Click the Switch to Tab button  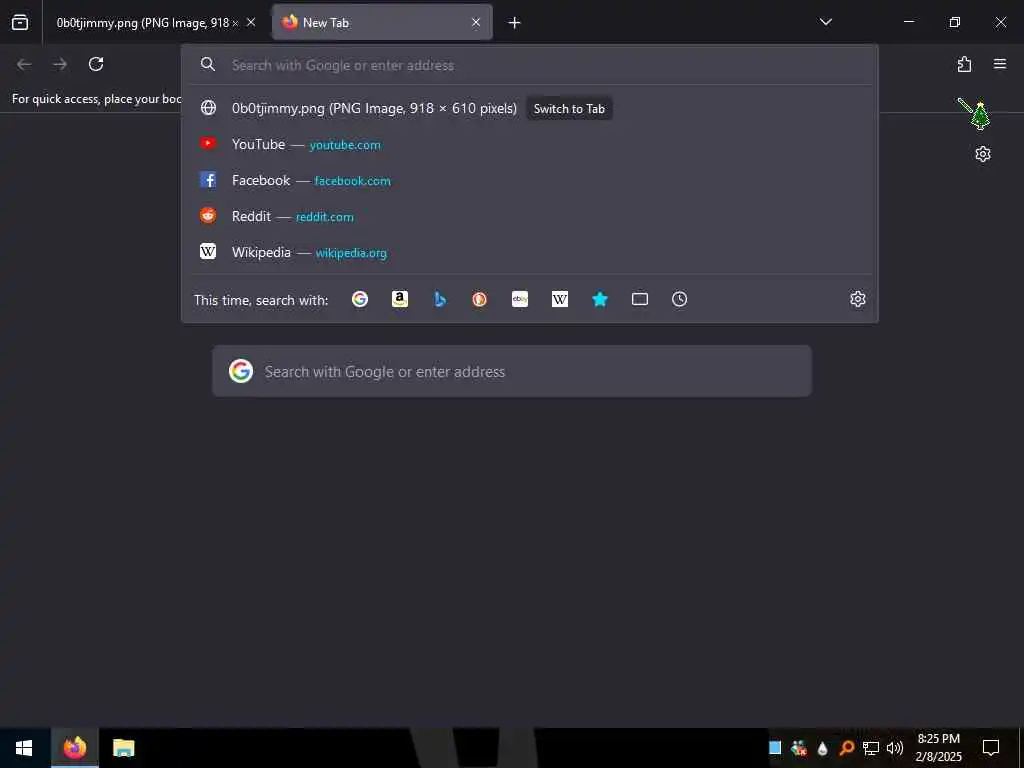coord(569,109)
